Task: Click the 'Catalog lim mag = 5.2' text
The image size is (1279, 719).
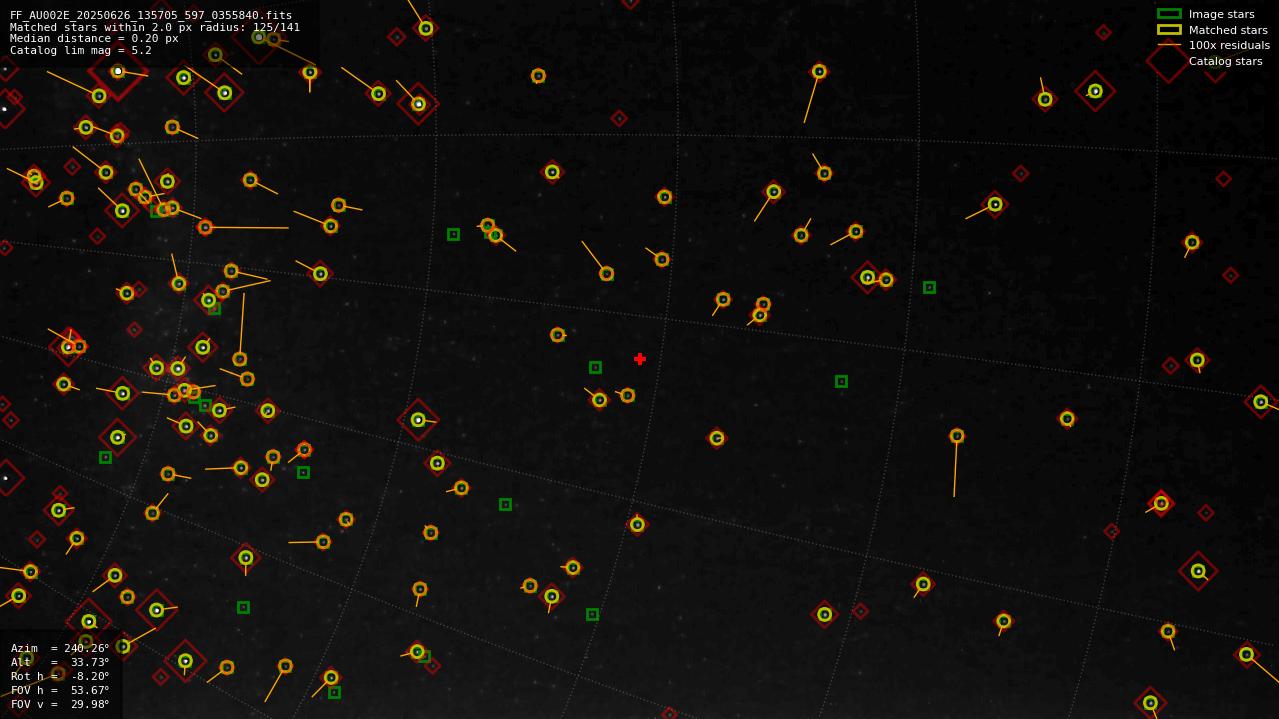Action: click(81, 50)
